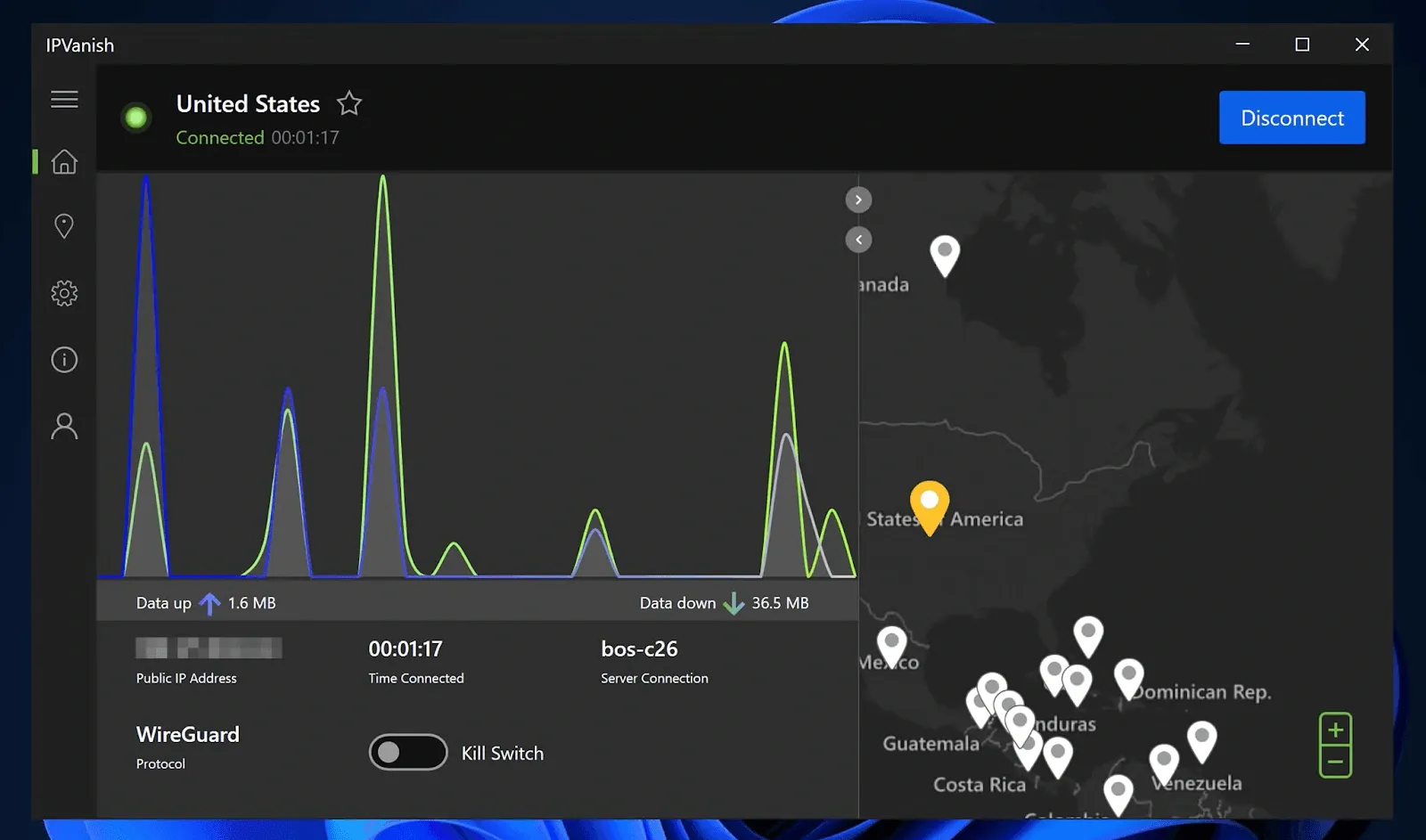Screen dimensions: 1426x840
Task: Click the WireGuard protocol label
Action: (x=188, y=735)
